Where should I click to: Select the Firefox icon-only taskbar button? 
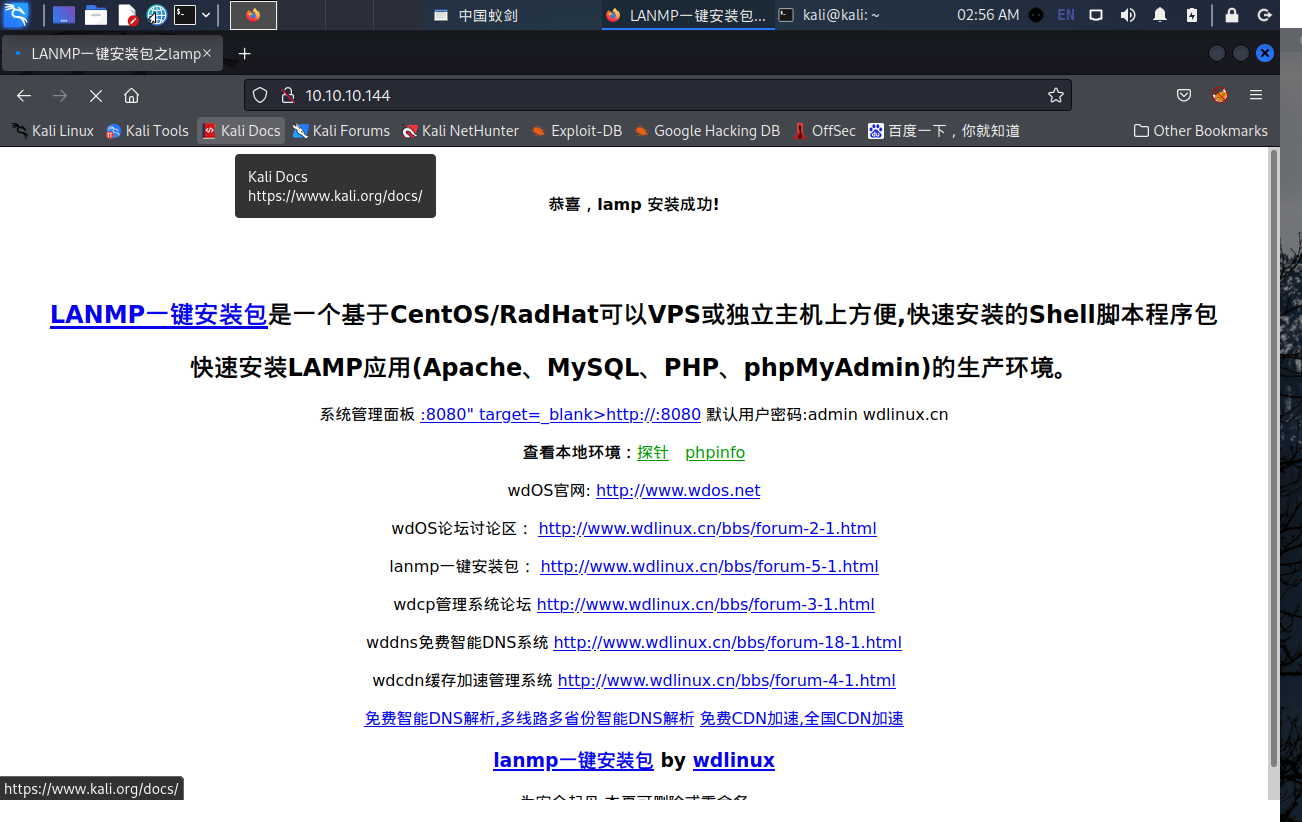tap(253, 15)
